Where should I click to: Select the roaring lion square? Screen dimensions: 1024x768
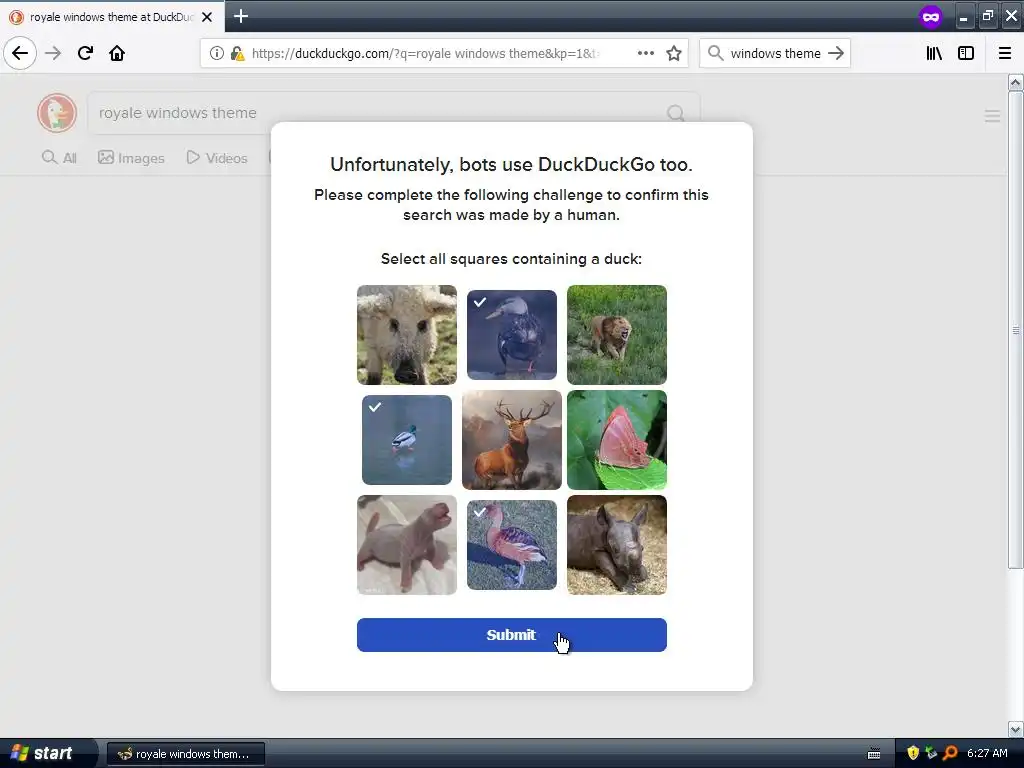pyautogui.click(x=616, y=335)
